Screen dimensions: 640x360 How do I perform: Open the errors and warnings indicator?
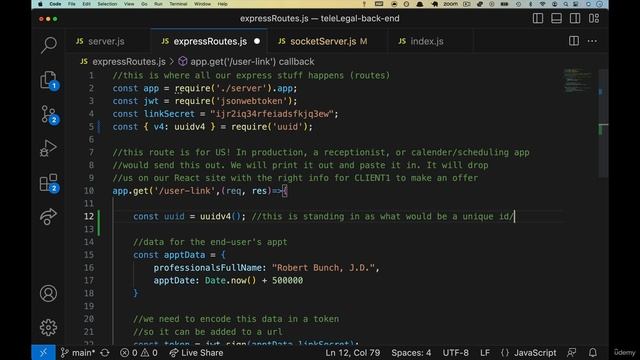point(139,353)
